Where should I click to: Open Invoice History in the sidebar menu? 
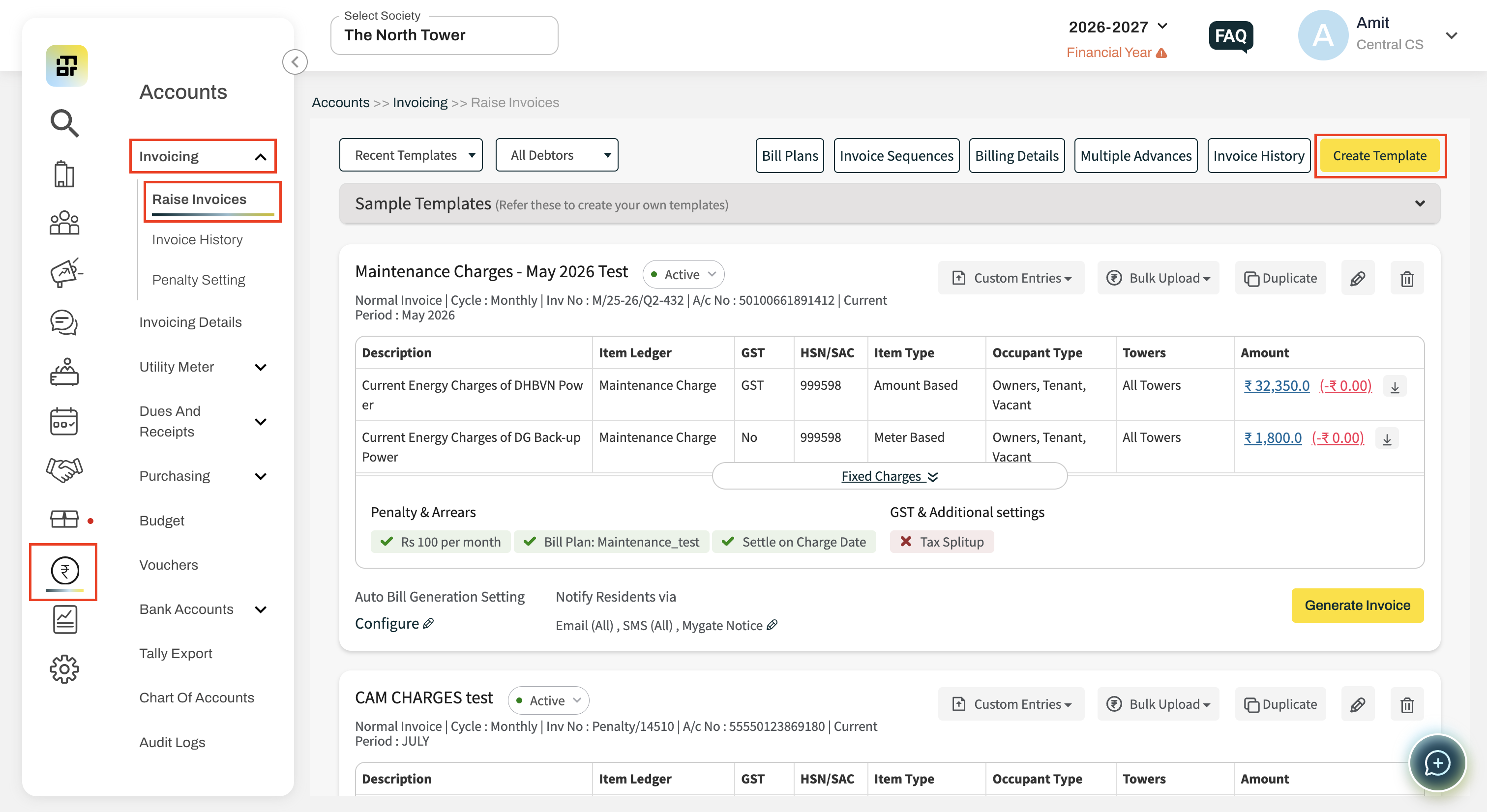[197, 239]
